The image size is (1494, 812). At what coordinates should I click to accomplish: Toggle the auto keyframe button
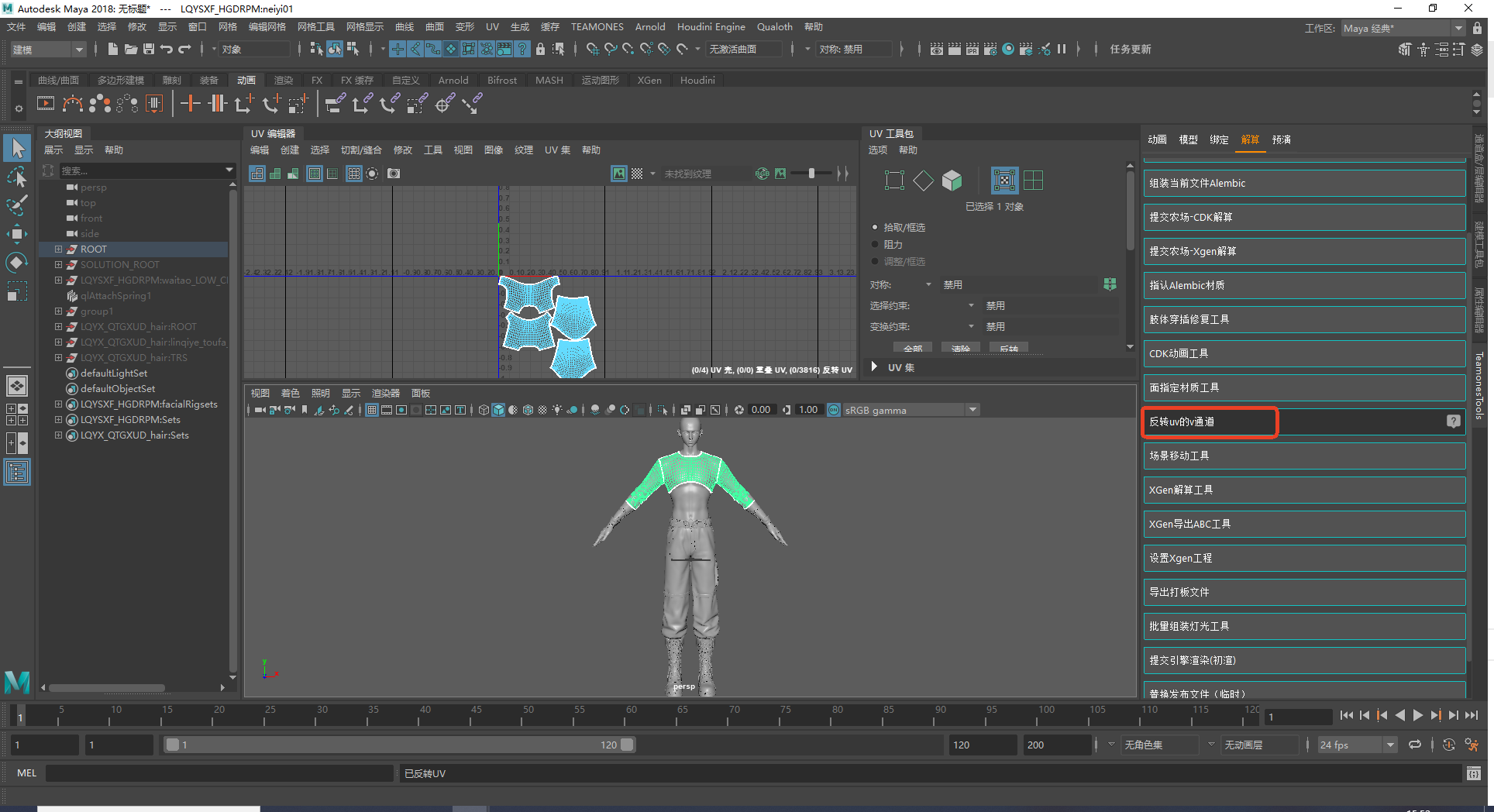coord(1448,745)
